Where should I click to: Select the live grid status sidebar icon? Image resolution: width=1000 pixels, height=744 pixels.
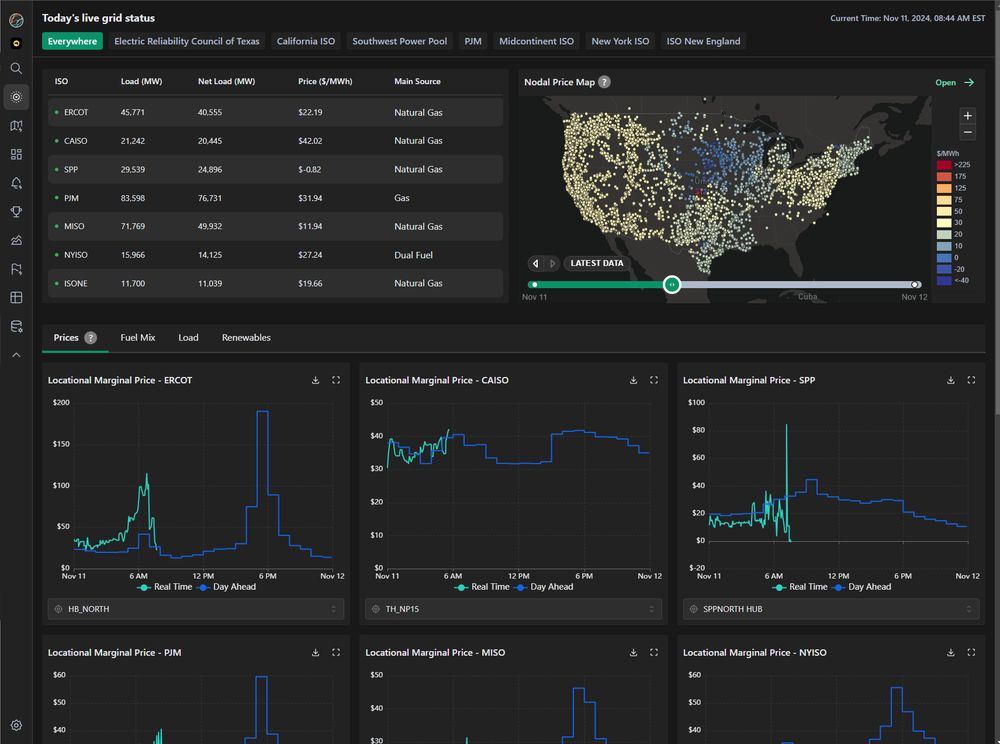[17, 97]
